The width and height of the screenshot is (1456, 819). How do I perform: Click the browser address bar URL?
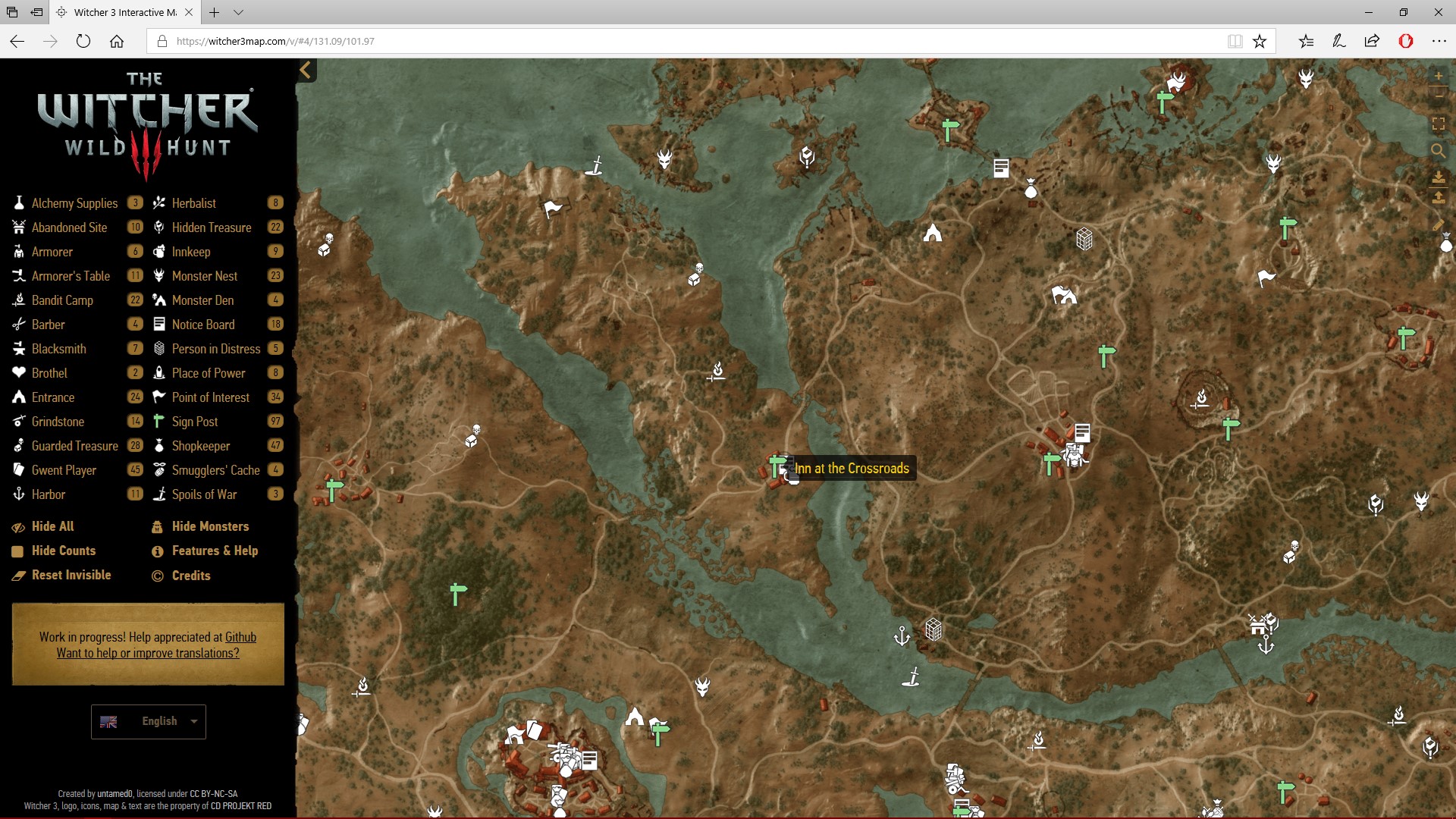coord(275,41)
